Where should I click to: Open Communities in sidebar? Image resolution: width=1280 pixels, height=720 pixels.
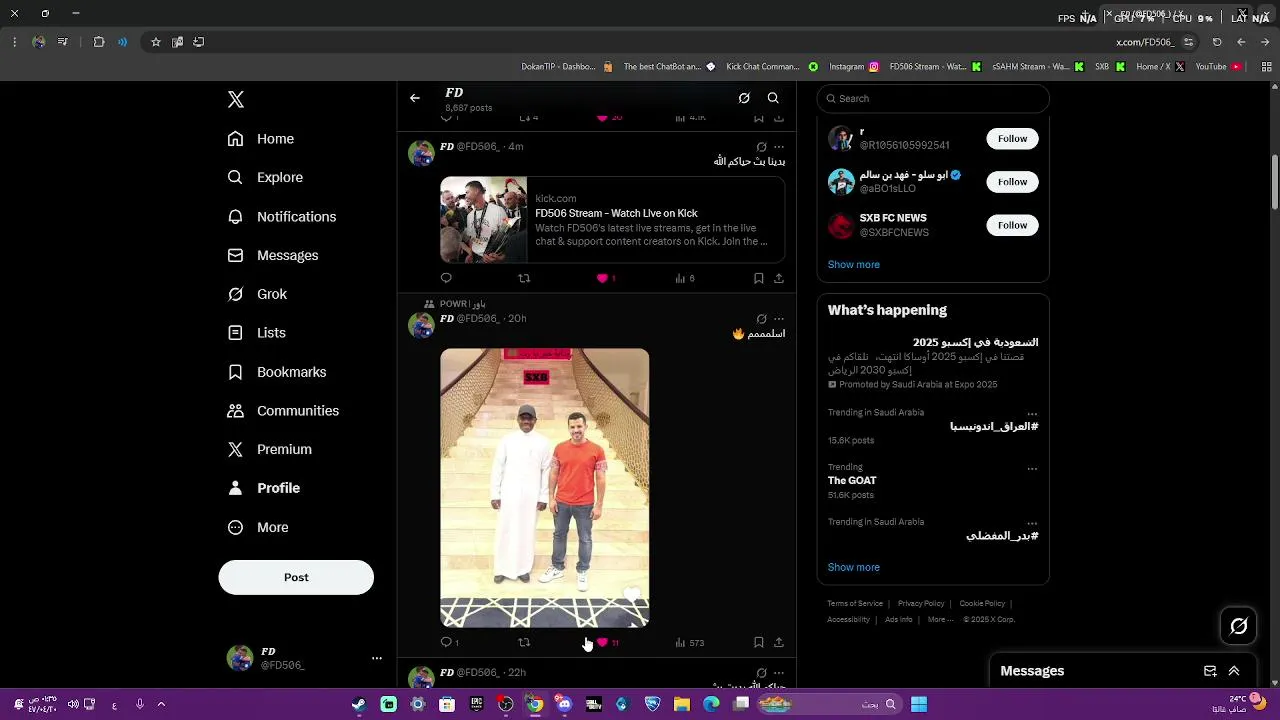283,411
